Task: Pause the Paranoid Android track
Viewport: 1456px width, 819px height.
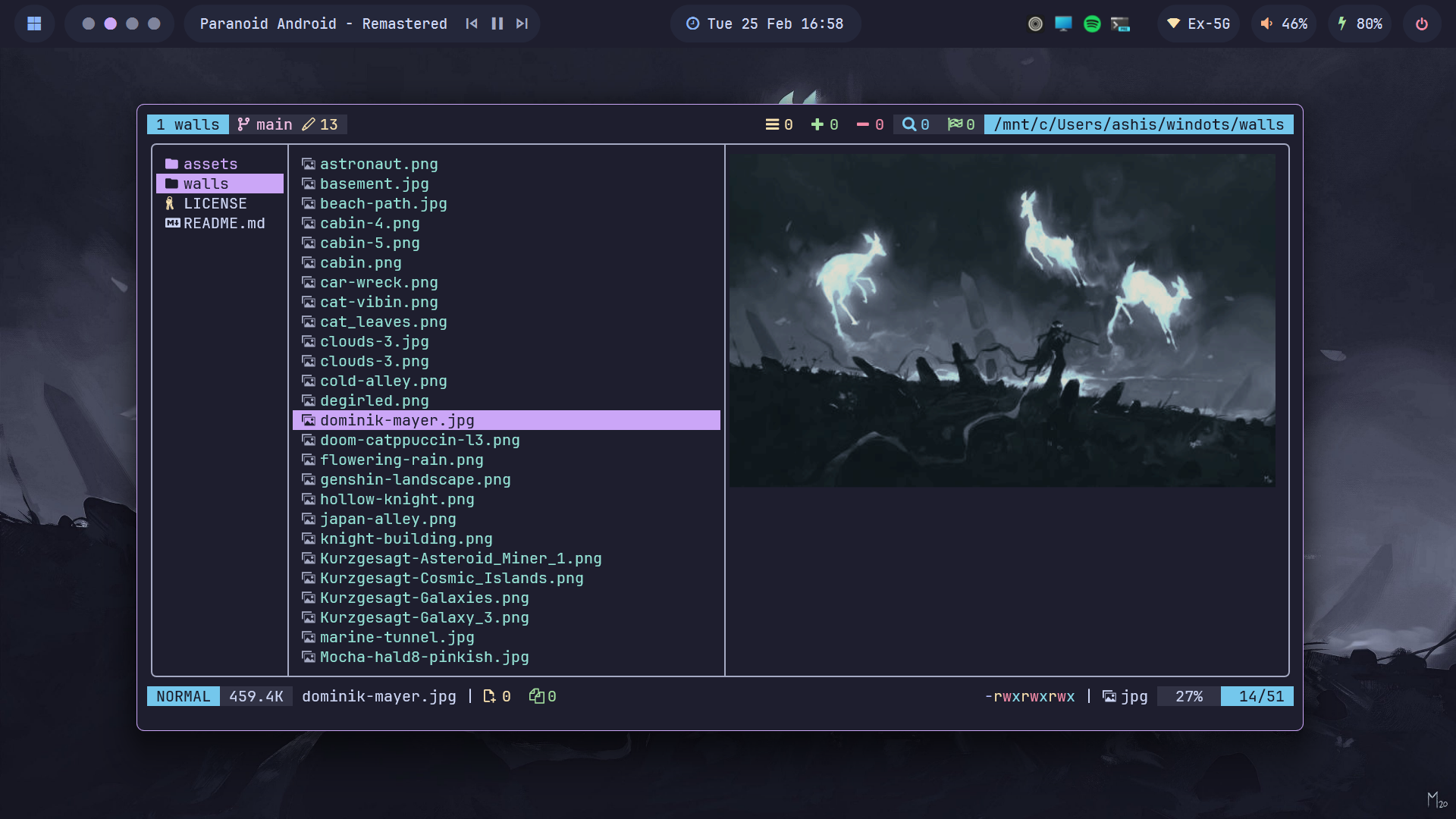Action: tap(497, 24)
